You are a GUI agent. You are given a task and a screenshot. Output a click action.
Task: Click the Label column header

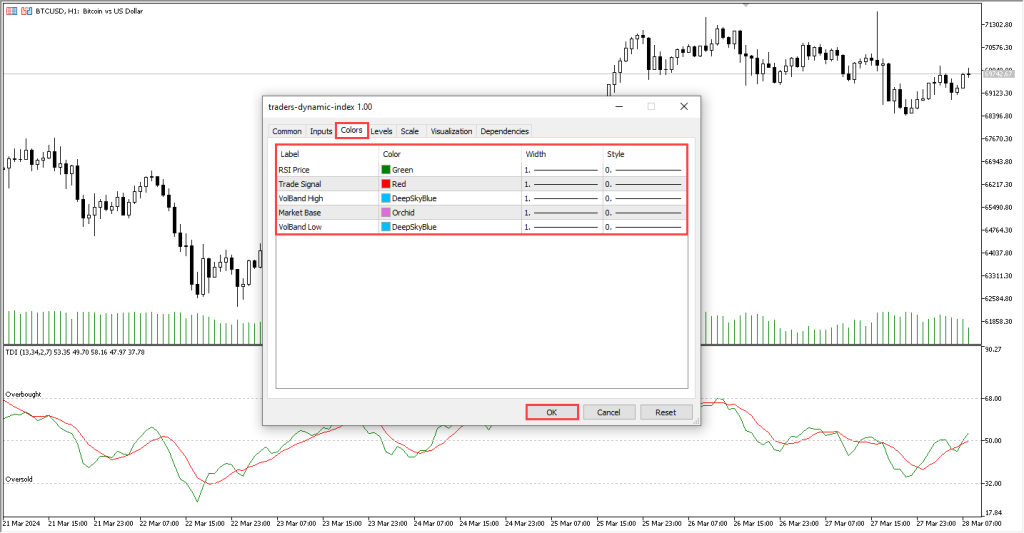coord(290,154)
